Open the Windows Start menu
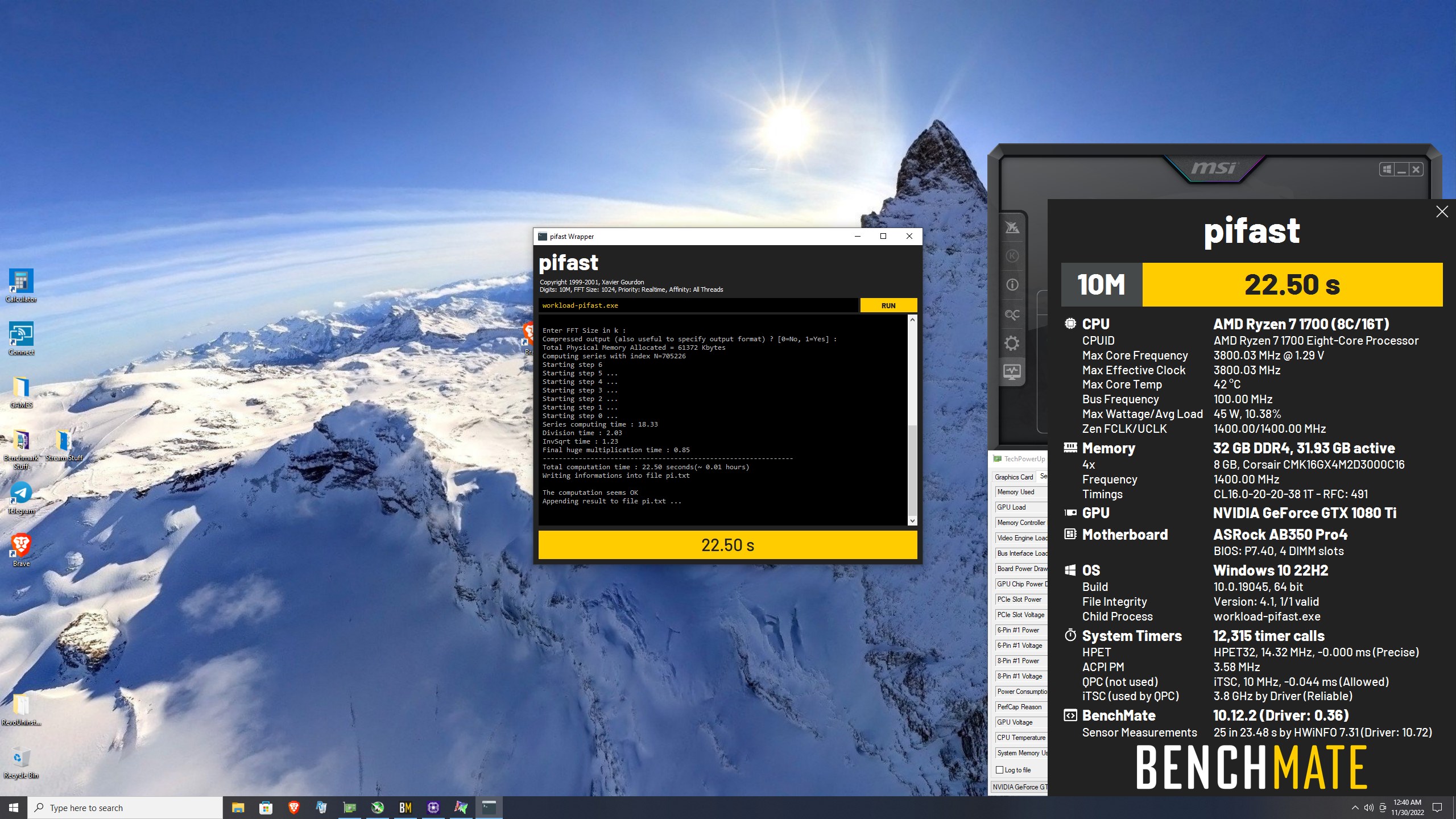 pos(14,808)
